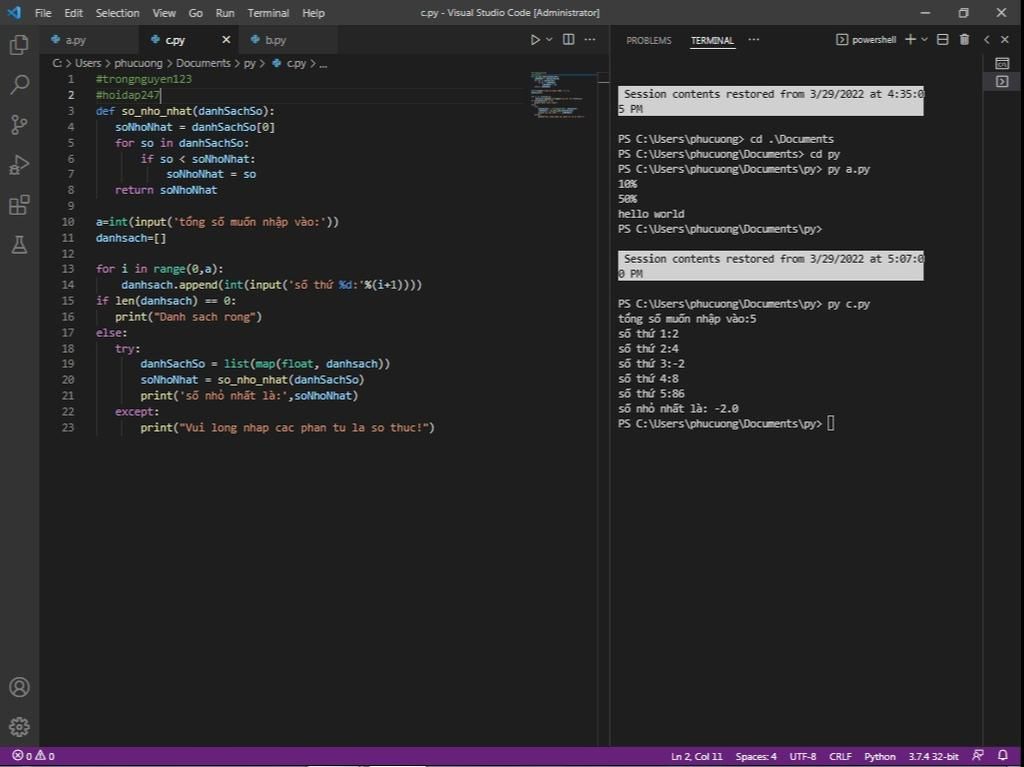Open the Explorer view in activity bar
Screen dimensions: 1024x767
pos(19,44)
